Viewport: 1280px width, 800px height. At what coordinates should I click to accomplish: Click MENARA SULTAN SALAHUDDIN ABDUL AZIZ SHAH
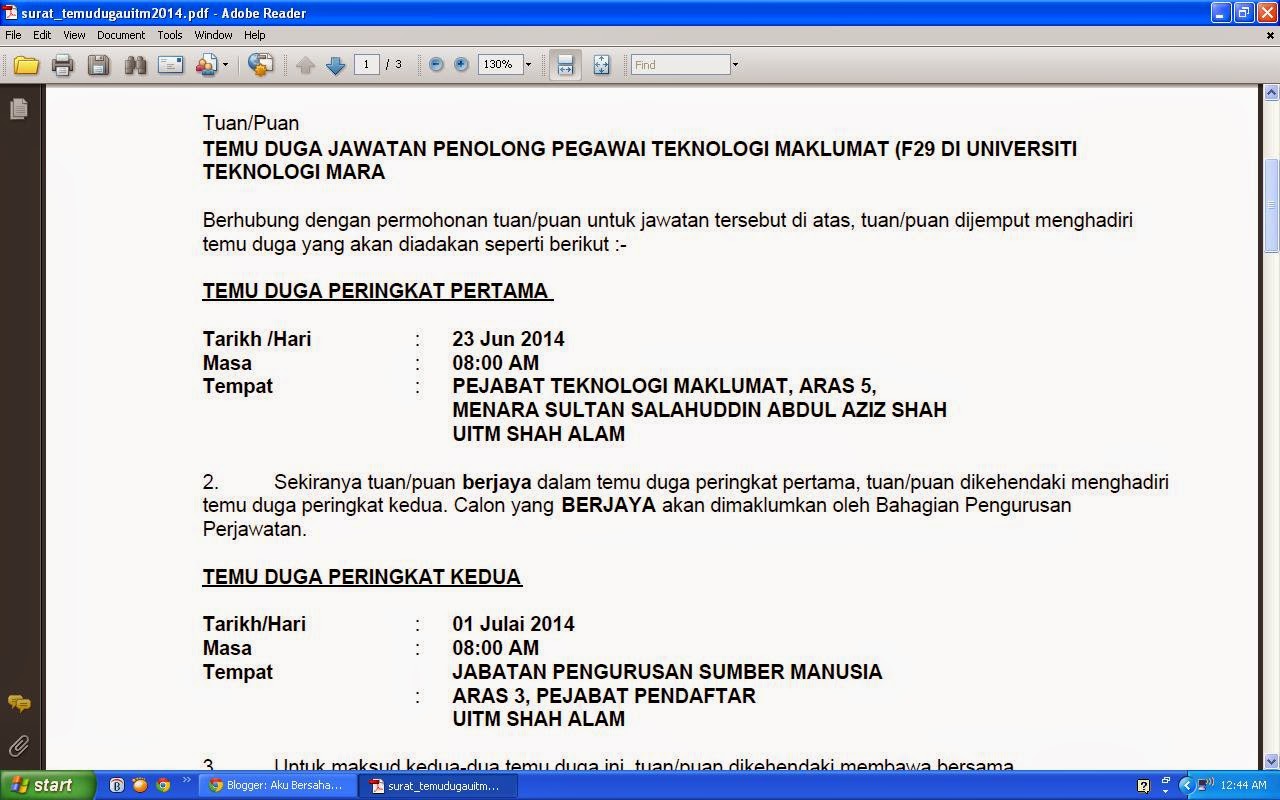point(699,410)
